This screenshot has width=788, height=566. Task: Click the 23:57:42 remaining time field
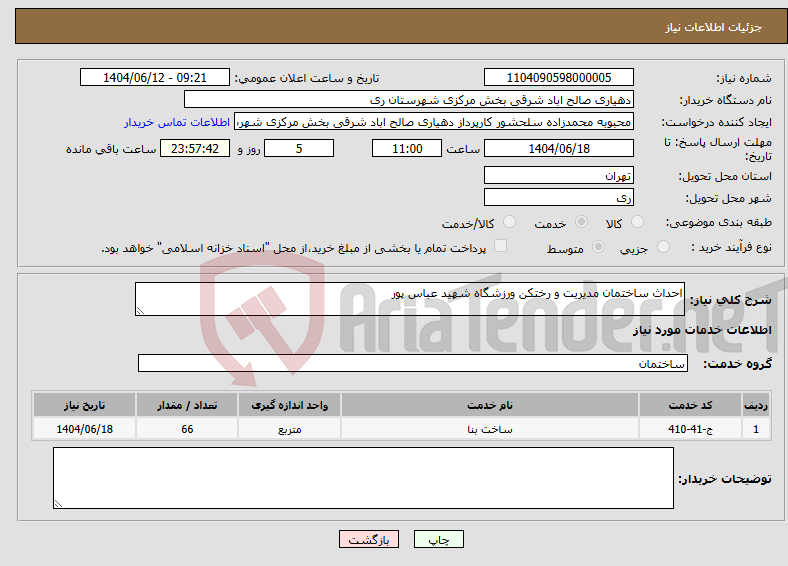(195, 148)
